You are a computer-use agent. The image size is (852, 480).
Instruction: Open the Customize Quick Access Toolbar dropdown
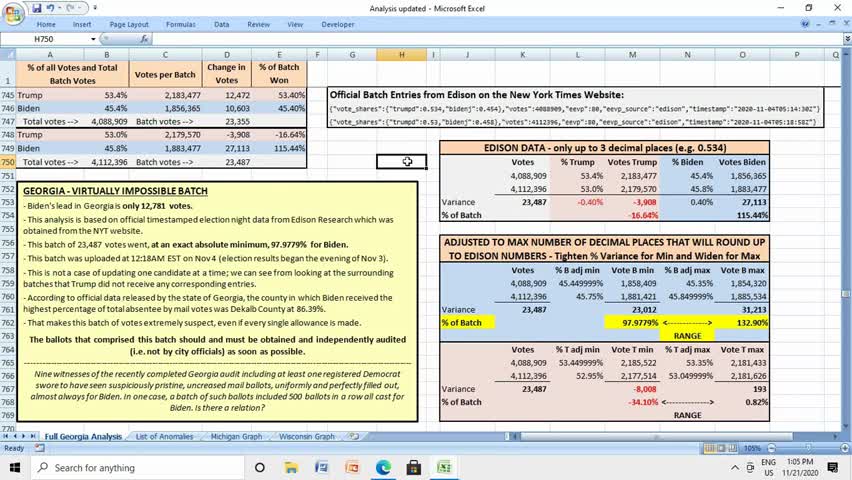coord(95,8)
